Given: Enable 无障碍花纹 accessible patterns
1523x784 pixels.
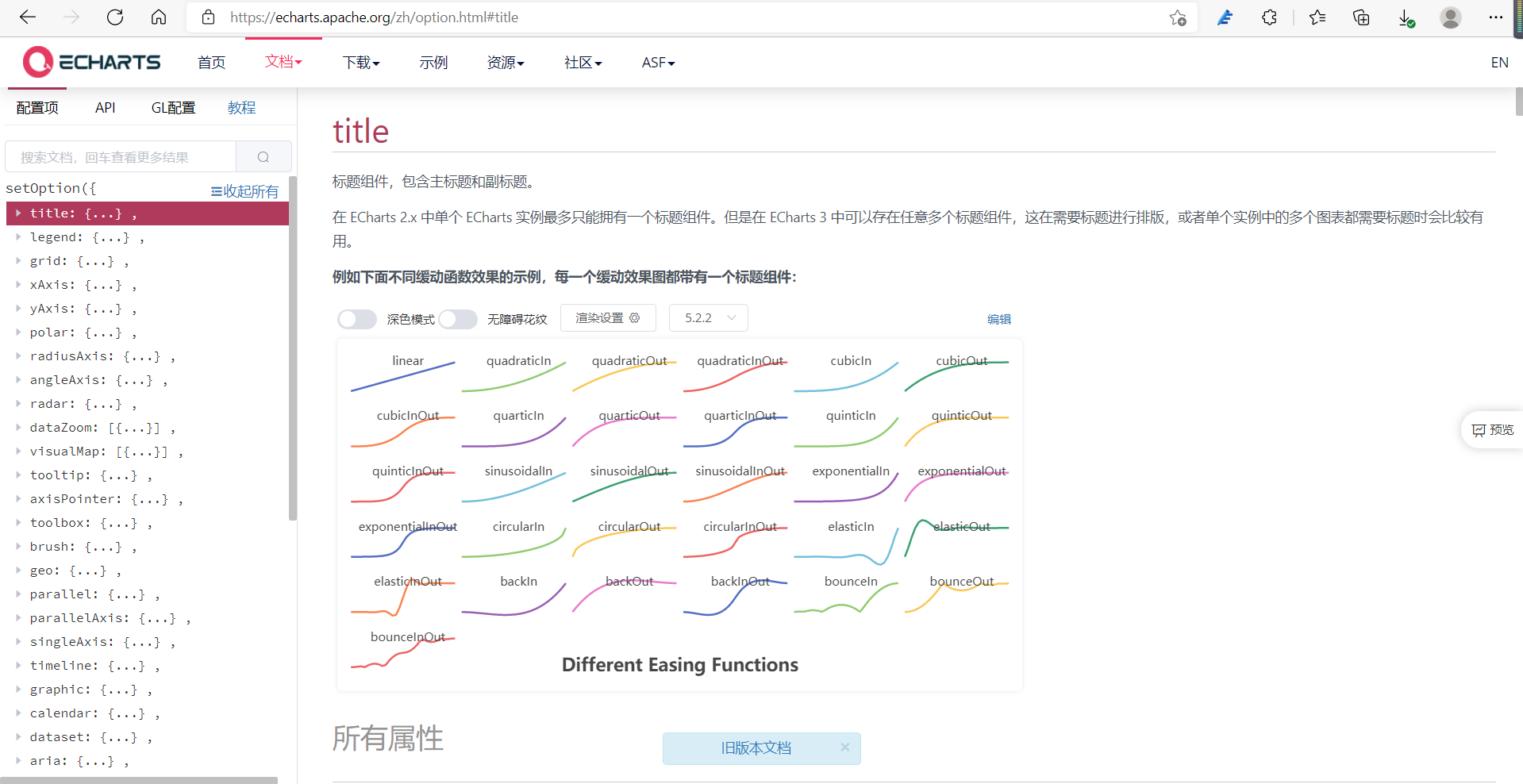Looking at the screenshot, I should pyautogui.click(x=457, y=318).
